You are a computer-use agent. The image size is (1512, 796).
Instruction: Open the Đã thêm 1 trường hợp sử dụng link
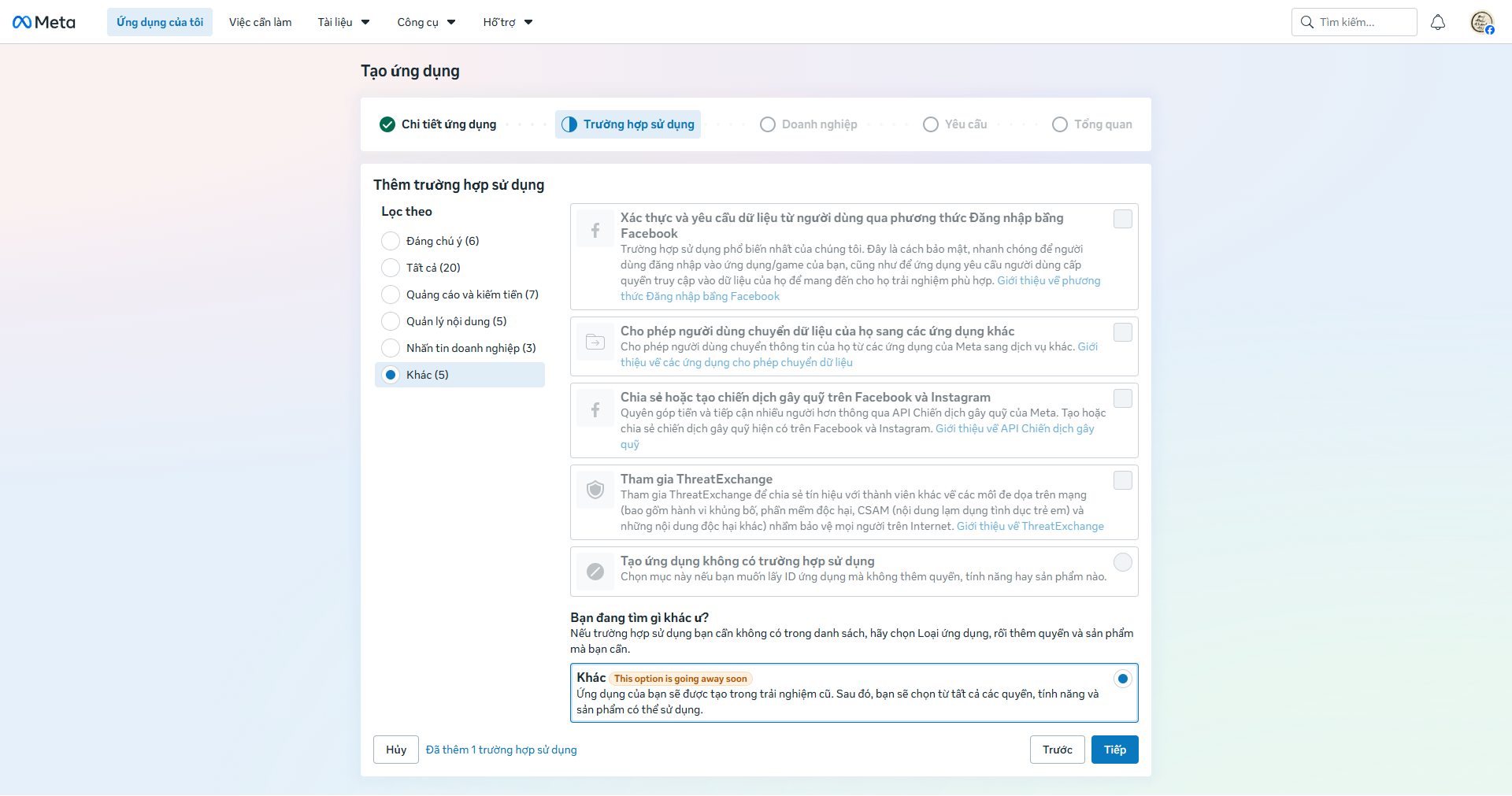[502, 750]
